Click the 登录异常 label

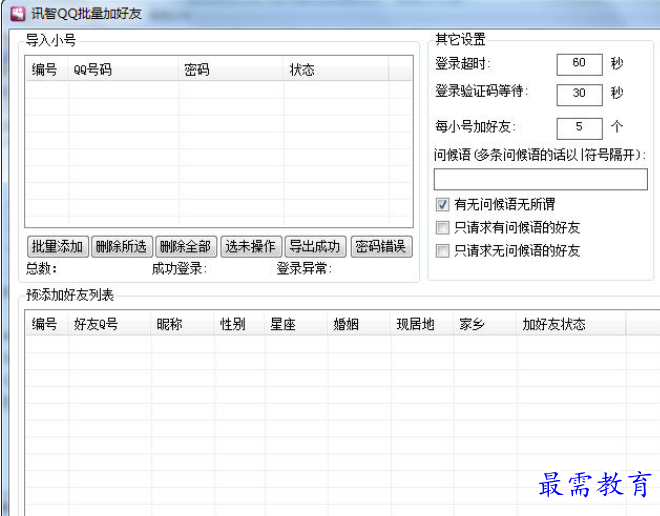[304, 269]
